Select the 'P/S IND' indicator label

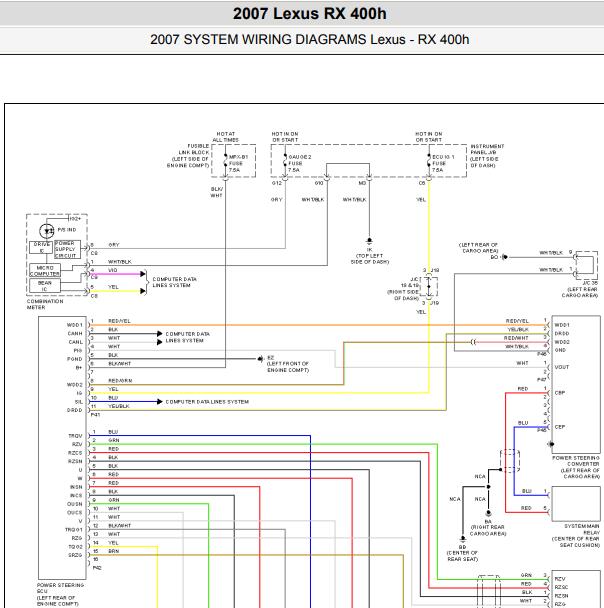[x=67, y=230]
